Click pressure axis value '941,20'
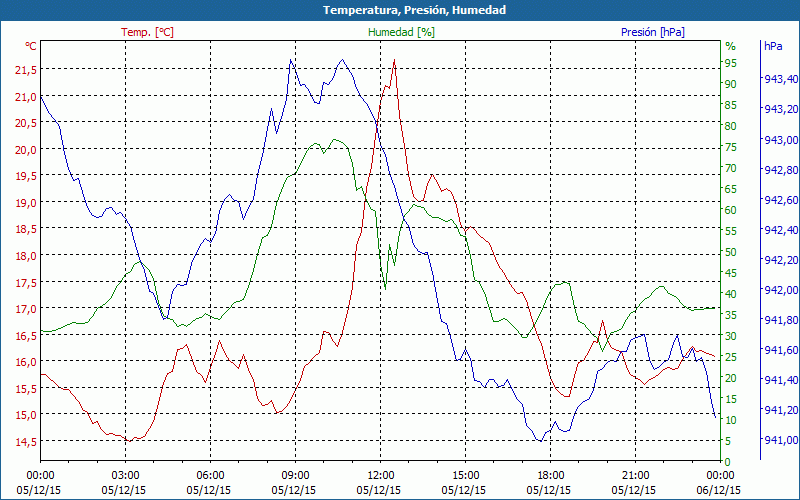800x500 pixels. (x=781, y=410)
